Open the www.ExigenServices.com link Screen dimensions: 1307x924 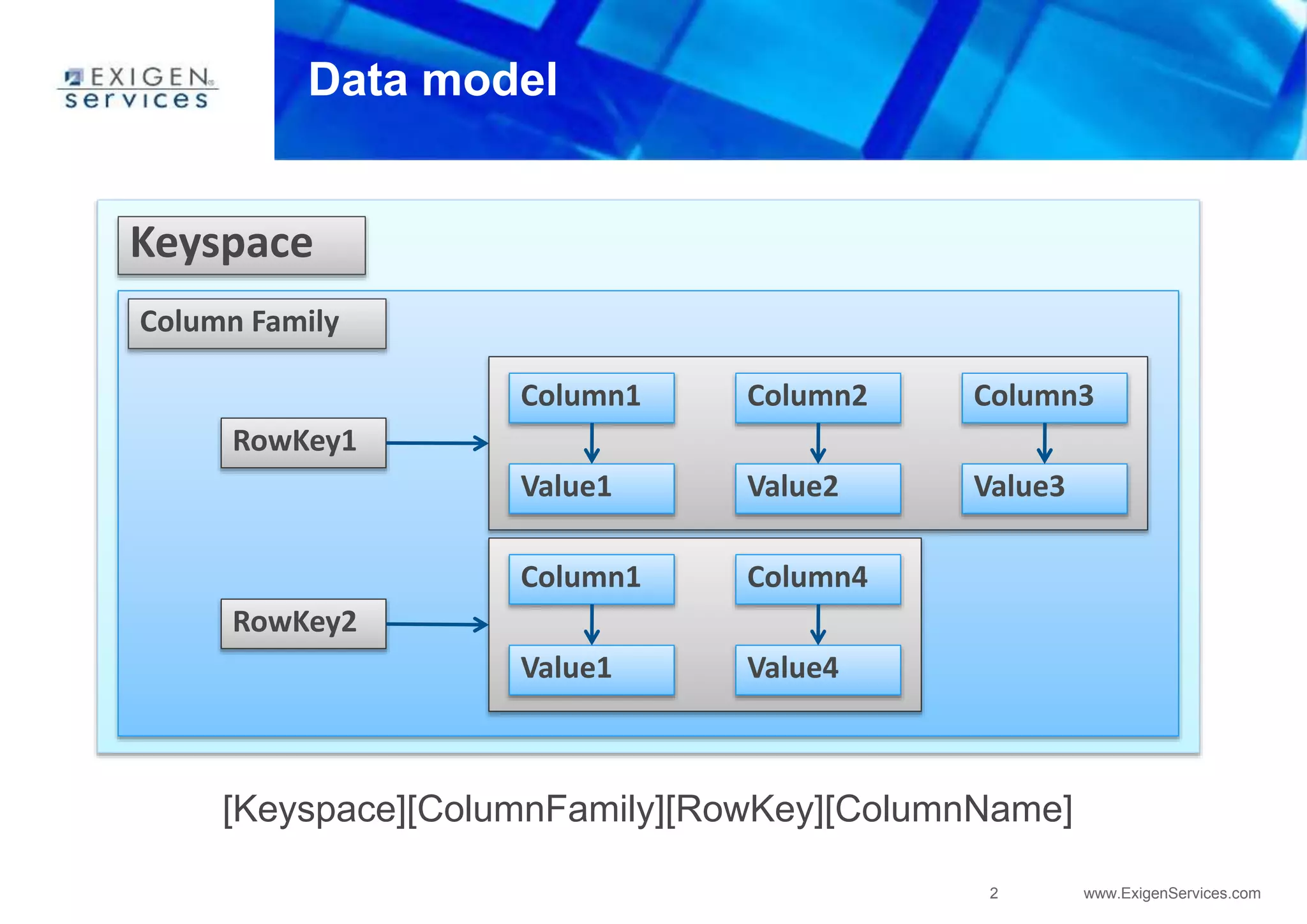(1172, 893)
